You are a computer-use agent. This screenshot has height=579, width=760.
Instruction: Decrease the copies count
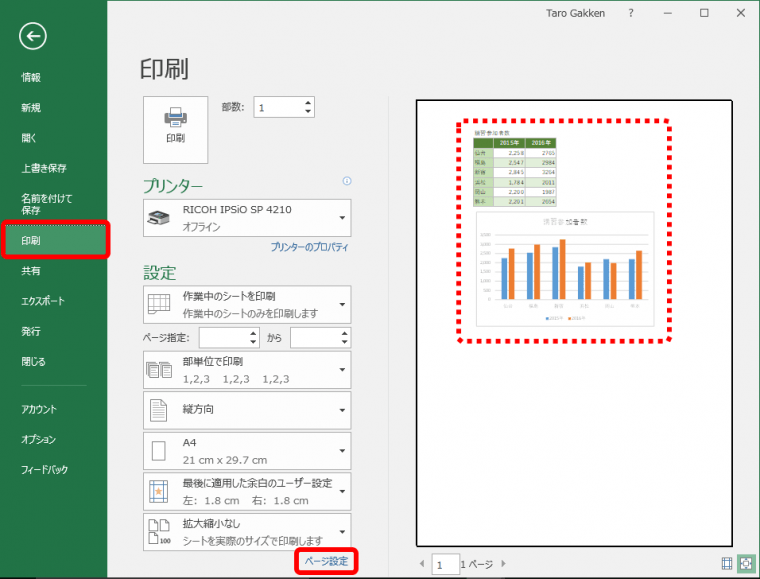pyautogui.click(x=308, y=111)
